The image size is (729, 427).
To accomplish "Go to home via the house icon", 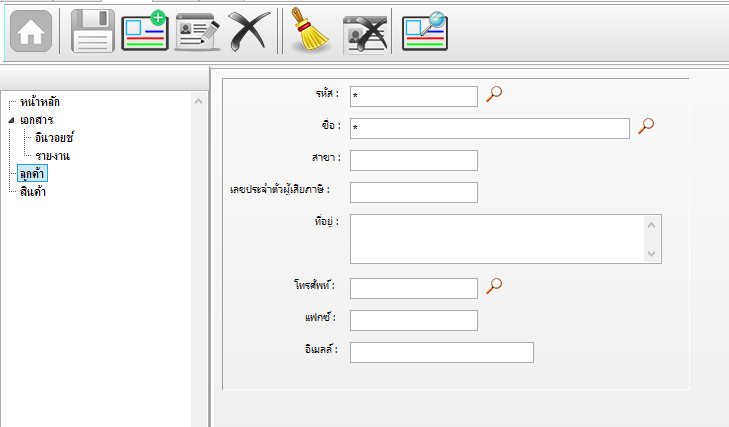I will tap(31, 31).
